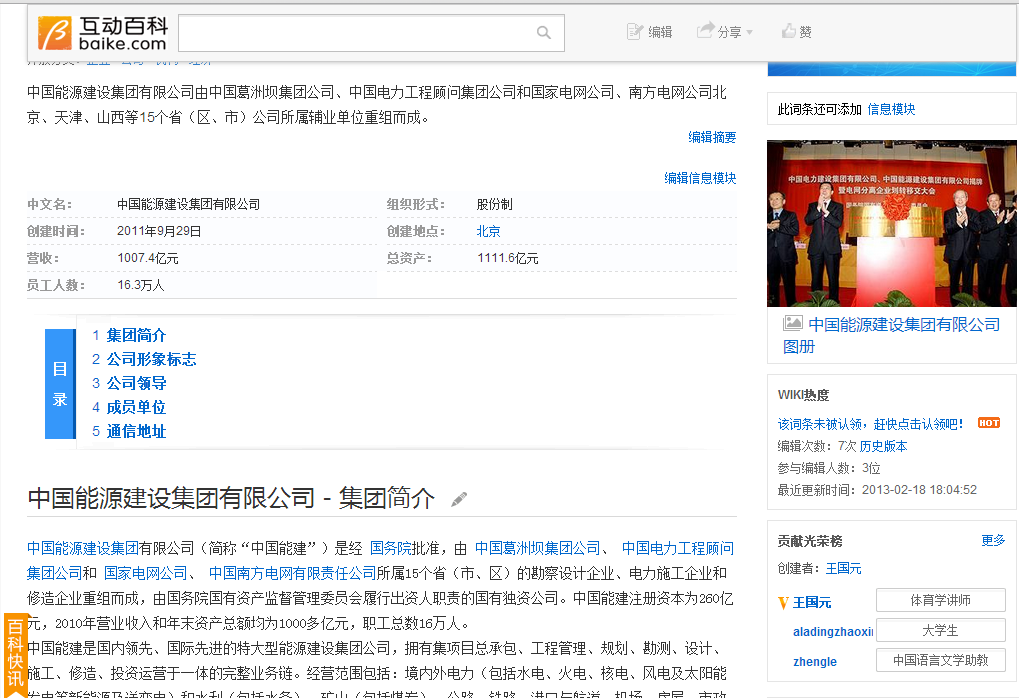Focus the top search input box
Screen dimensions: 1019x698
(x=371, y=32)
